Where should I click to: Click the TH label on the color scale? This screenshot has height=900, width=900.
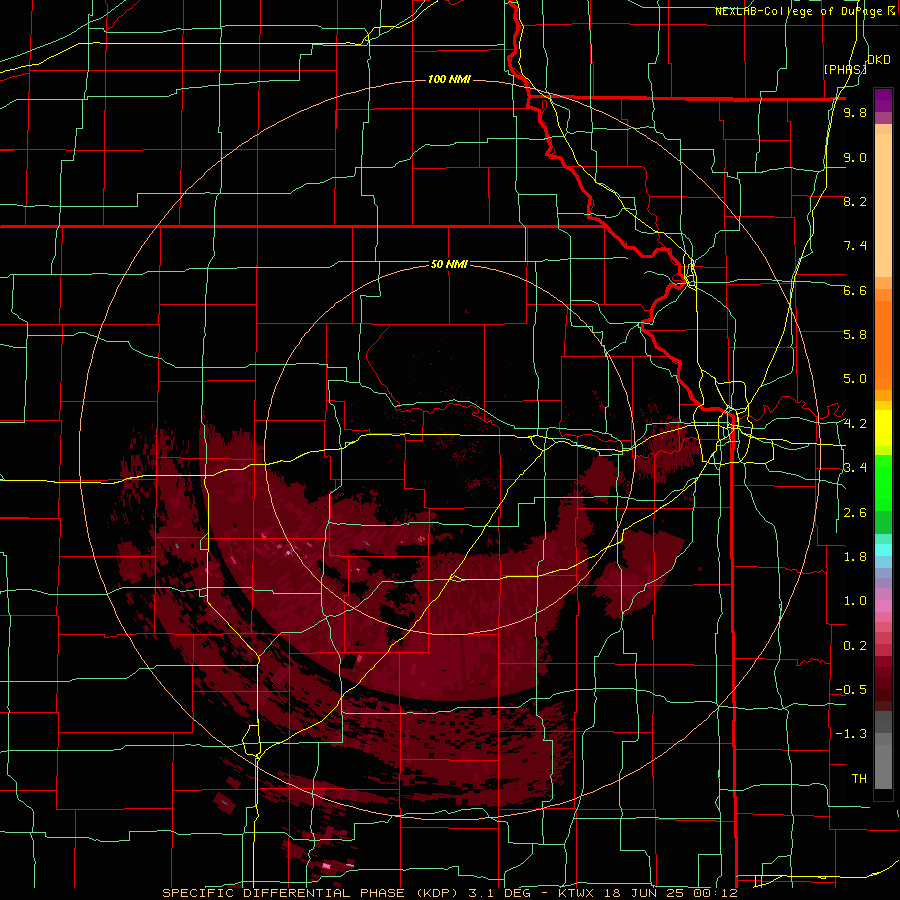859,779
